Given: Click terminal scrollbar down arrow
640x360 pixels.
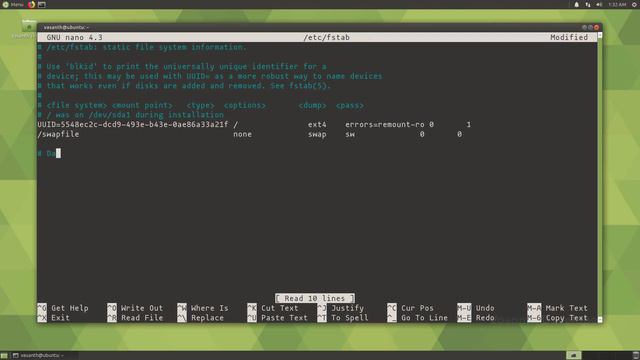Looking at the screenshot, I should click(x=600, y=320).
